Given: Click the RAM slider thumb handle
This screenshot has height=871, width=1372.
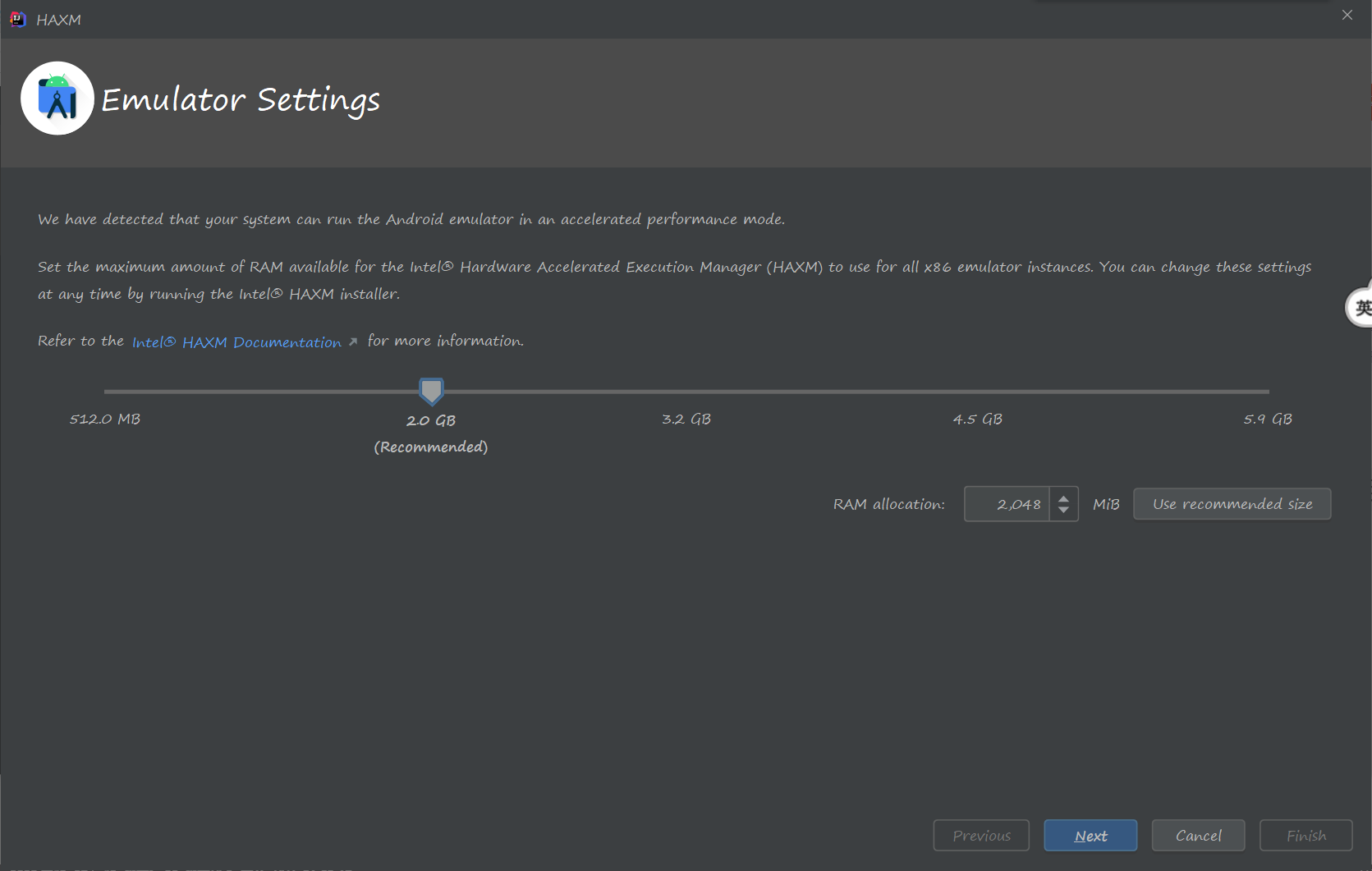Looking at the screenshot, I should pyautogui.click(x=431, y=392).
